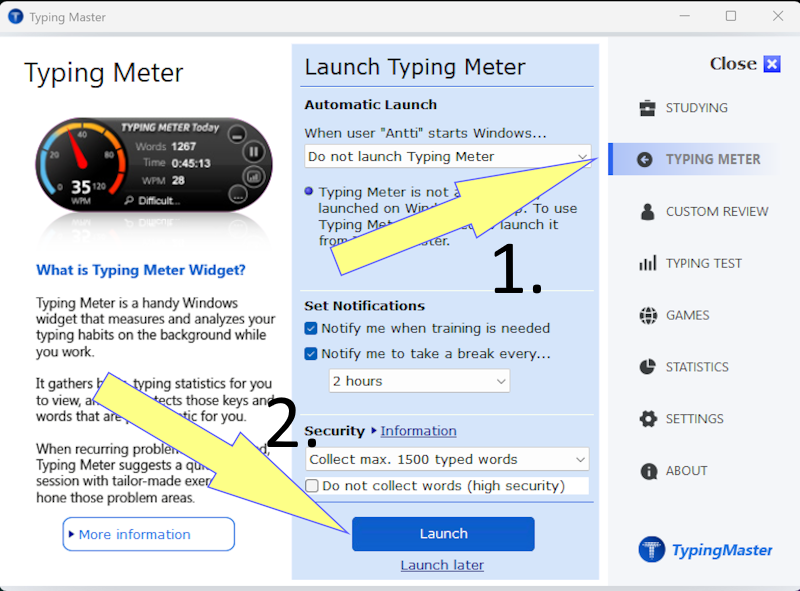The image size is (800, 591).
Task: Click the Set Notifications section label
Action: [364, 306]
